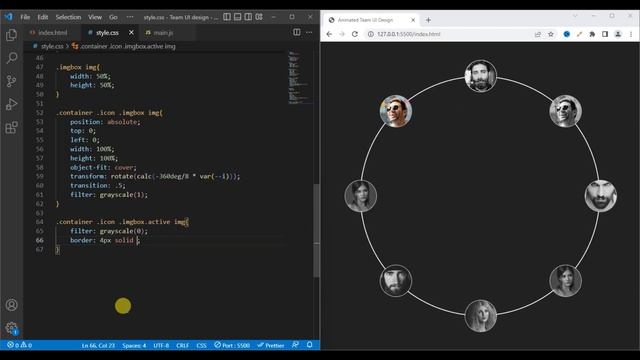Open the Edit menu
Viewport: 640px width, 360px height.
point(43,17)
